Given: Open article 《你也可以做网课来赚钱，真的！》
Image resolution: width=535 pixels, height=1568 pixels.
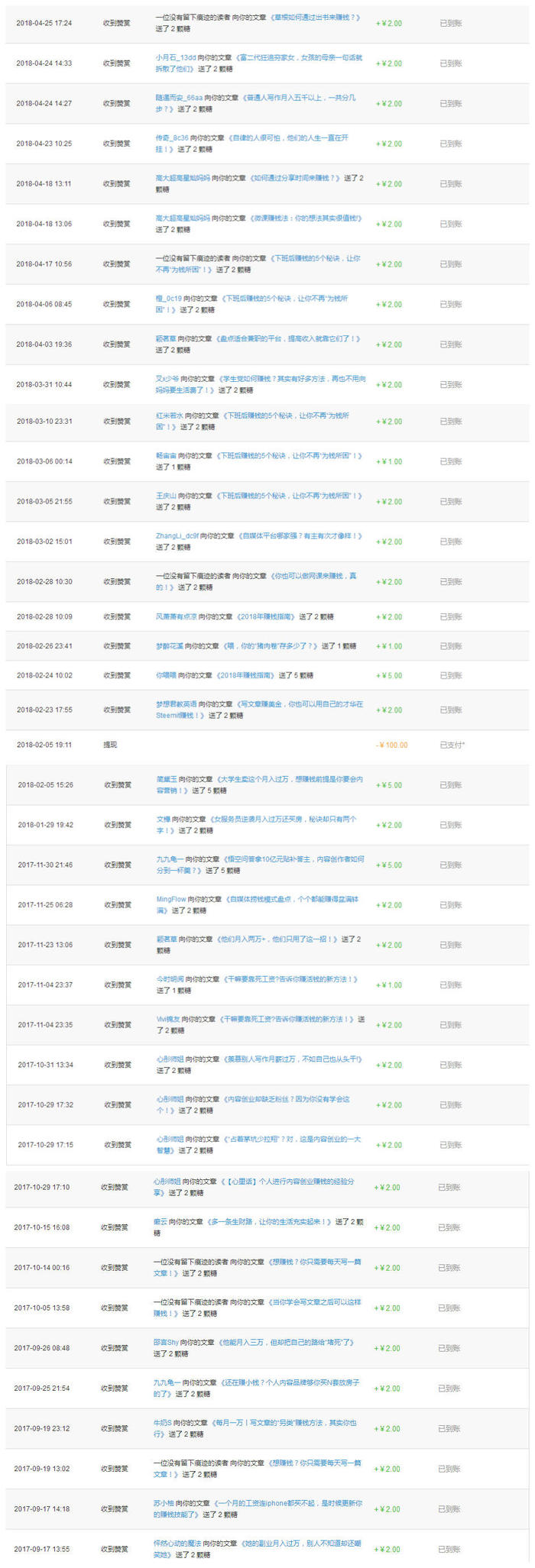Looking at the screenshot, I should click(256, 581).
